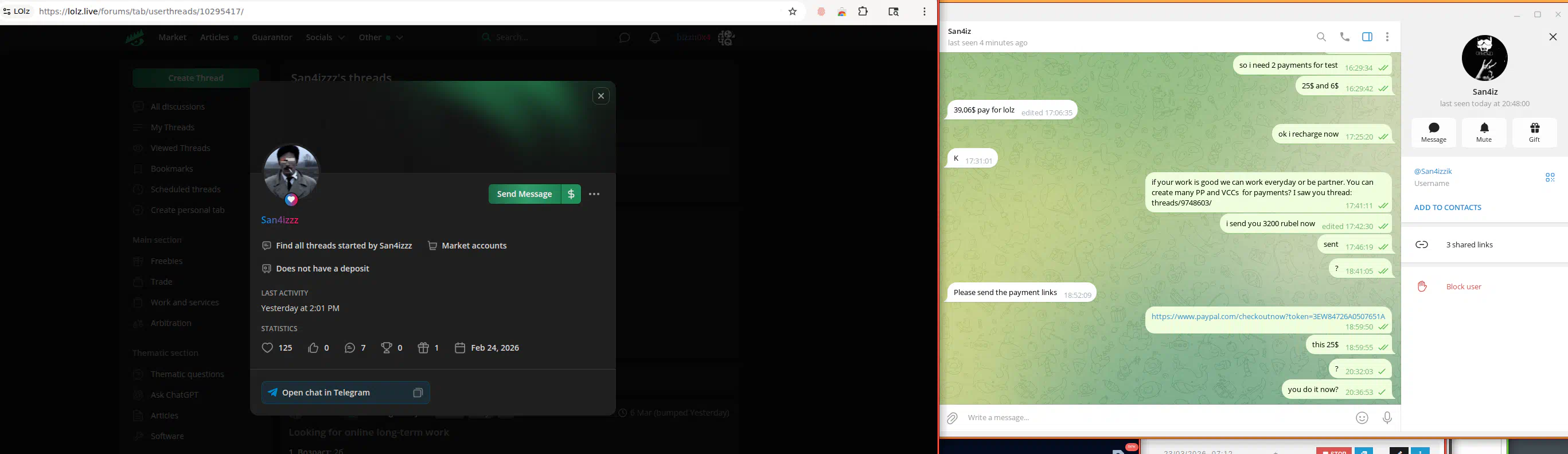Click the dollar transfer money icon

tap(571, 195)
